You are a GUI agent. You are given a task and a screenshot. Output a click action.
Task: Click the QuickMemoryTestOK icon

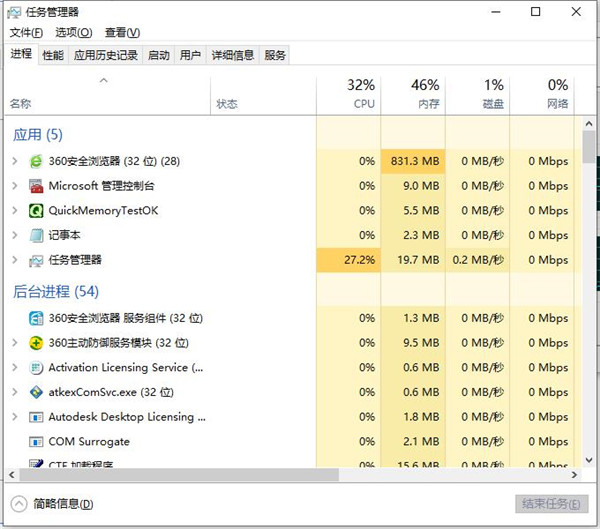(36, 211)
